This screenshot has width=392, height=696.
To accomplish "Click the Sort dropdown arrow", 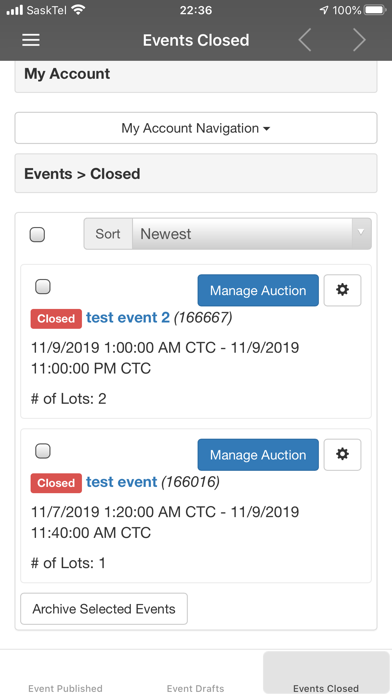I will click(x=361, y=233).
